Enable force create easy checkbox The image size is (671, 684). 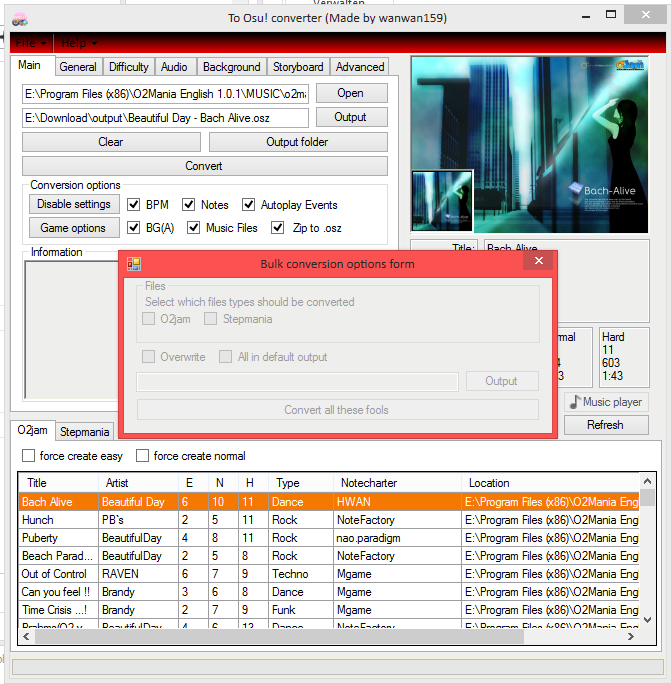[x=28, y=456]
